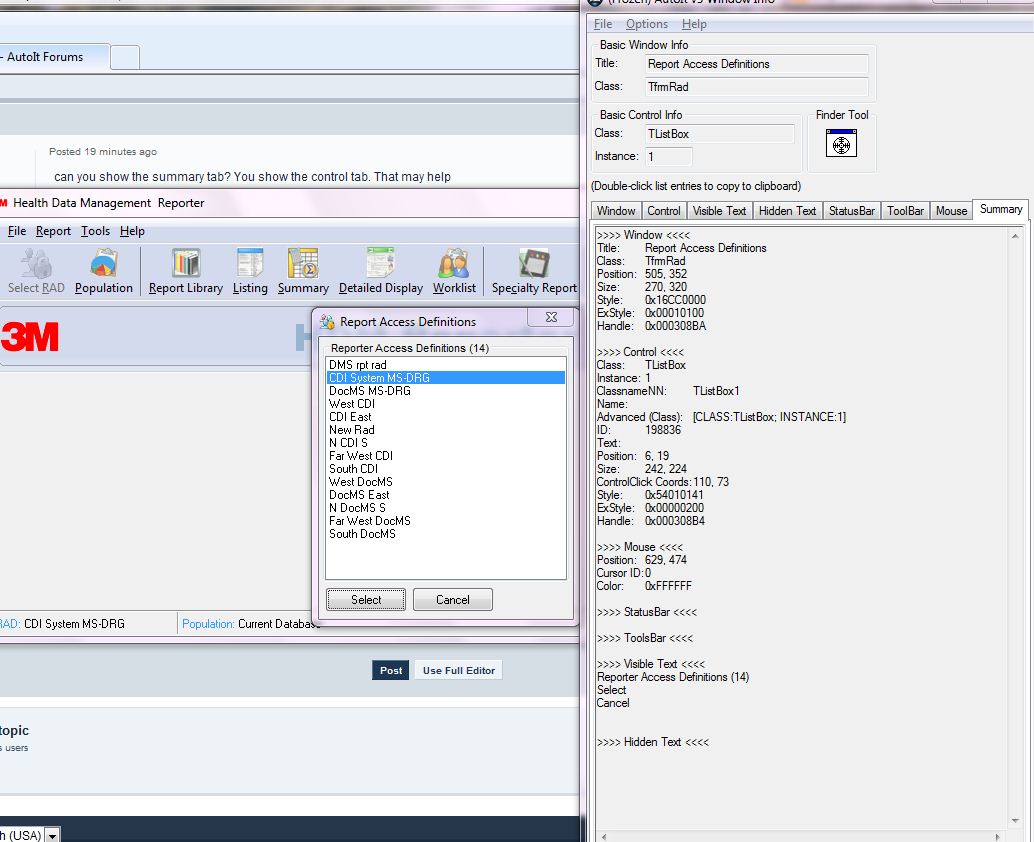The image size is (1034, 842).
Task: Switch to the Control tab
Action: [x=663, y=211]
